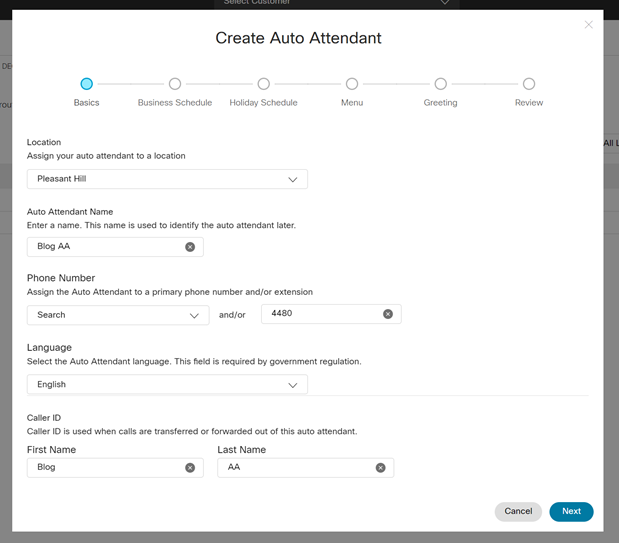This screenshot has width=619, height=543.
Task: Open the Greeting step
Action: (x=440, y=84)
